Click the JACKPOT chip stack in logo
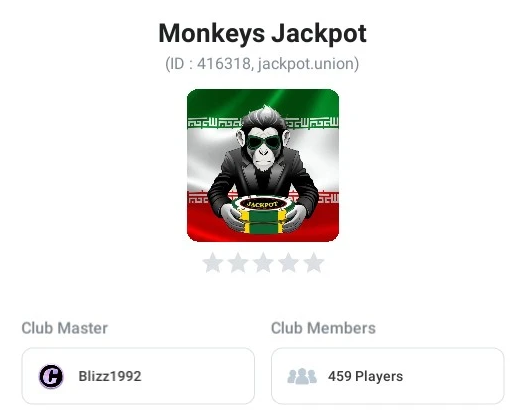Screen dimensions: 526x418 (x=263, y=216)
